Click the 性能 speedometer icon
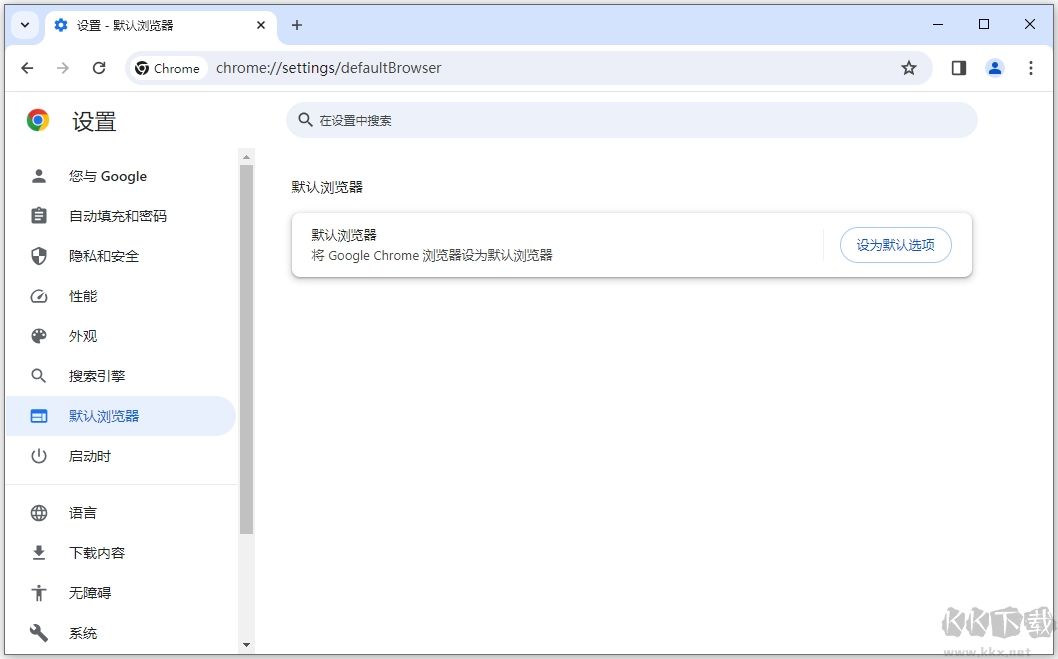Screen dimensions: 1058x659 tap(38, 296)
